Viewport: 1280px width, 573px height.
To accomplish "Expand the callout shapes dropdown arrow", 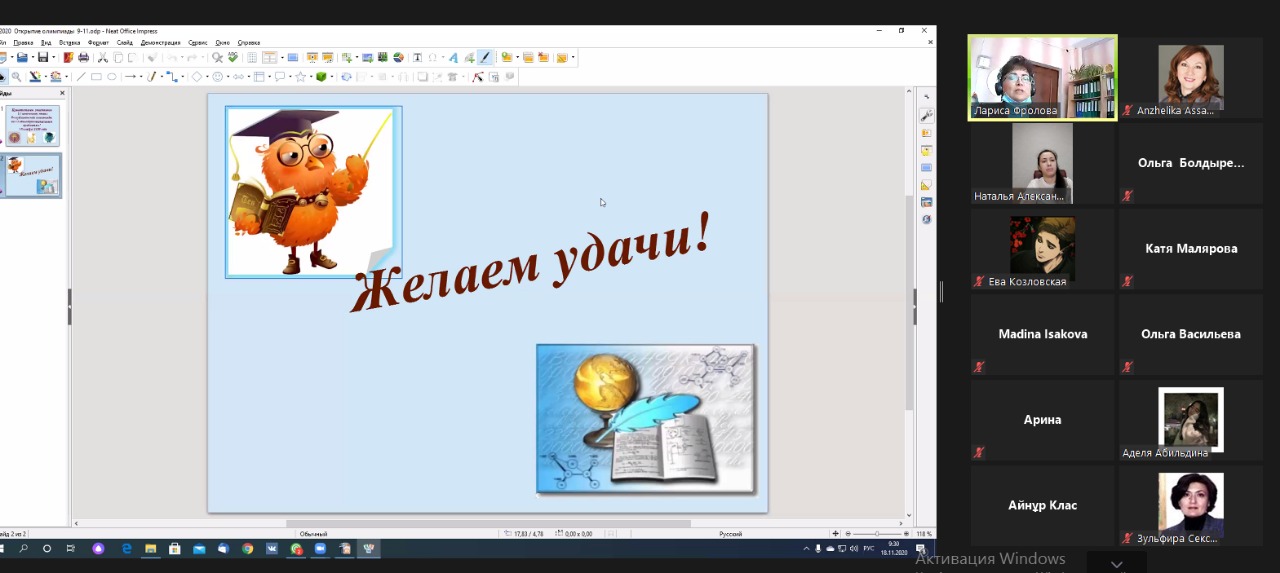I will (290, 77).
